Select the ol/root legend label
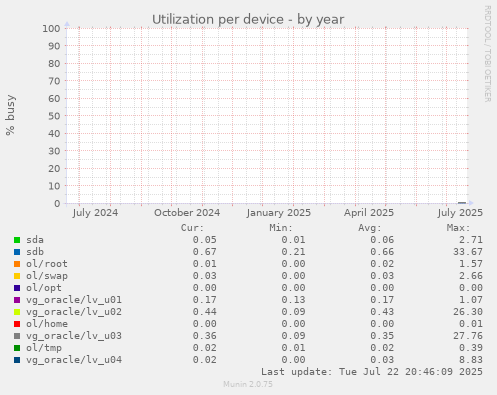497x395 pixels. [47, 264]
